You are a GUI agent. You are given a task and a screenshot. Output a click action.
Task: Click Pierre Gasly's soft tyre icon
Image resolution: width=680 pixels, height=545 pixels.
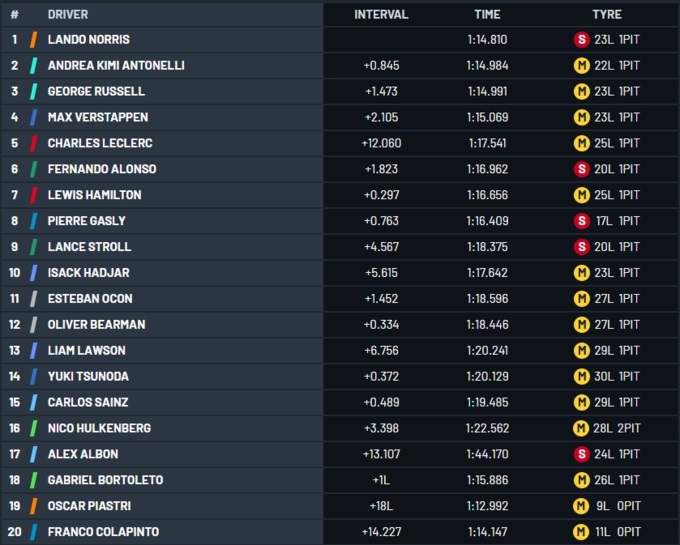[579, 221]
